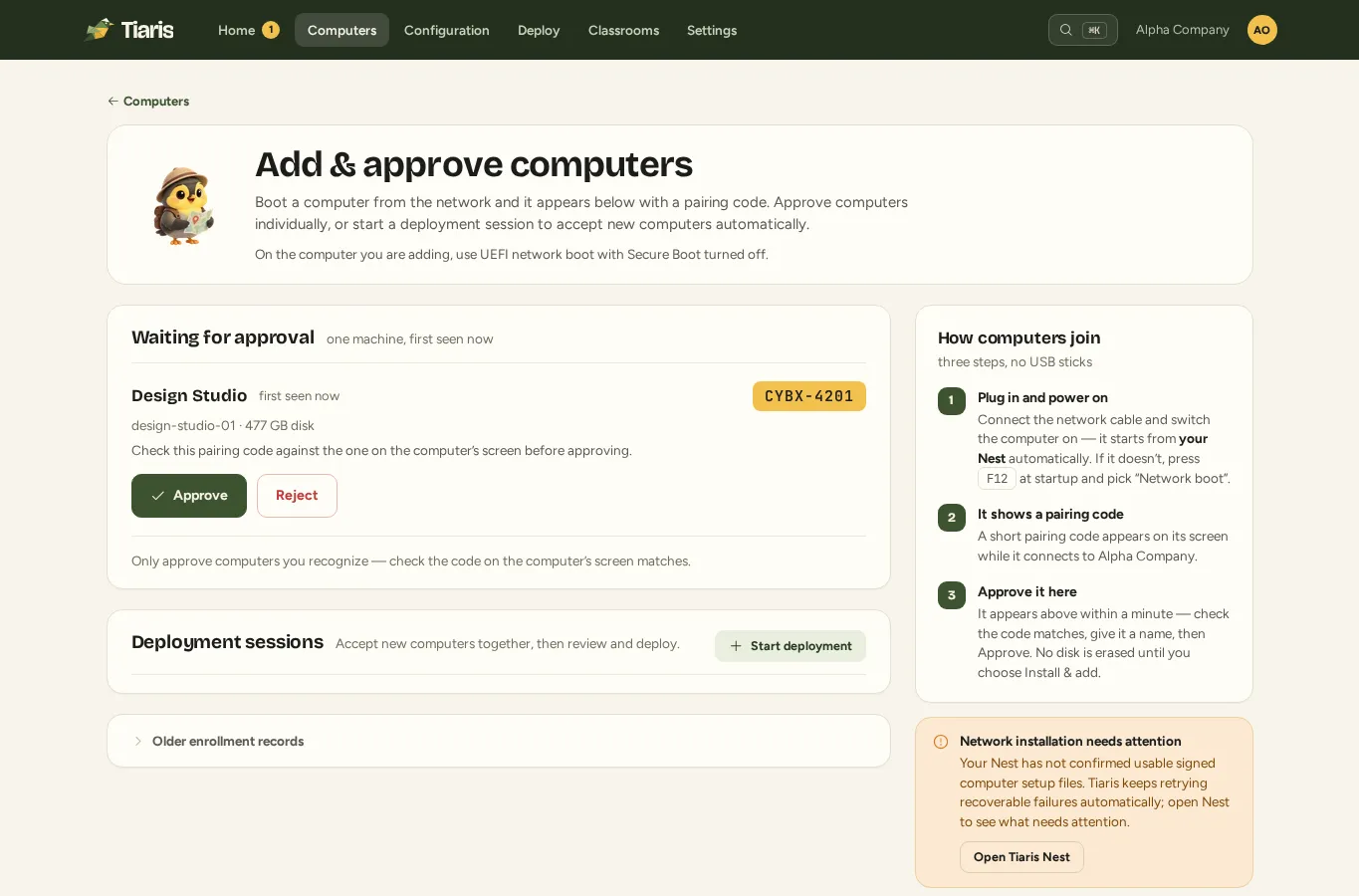Click Network installation needs attention title
This screenshot has width=1359, height=896.
1070,742
